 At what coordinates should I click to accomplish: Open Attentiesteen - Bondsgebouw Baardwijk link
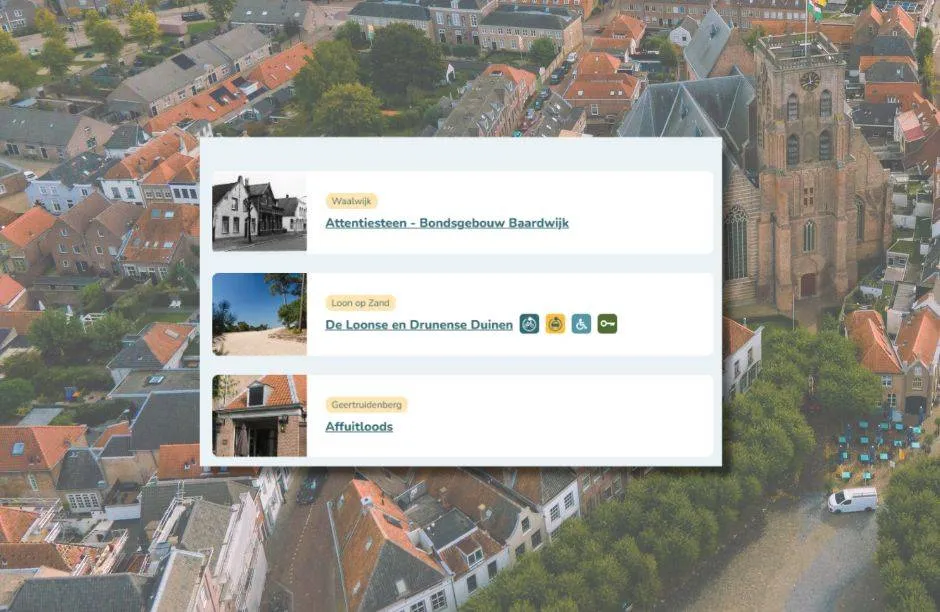[446, 222]
